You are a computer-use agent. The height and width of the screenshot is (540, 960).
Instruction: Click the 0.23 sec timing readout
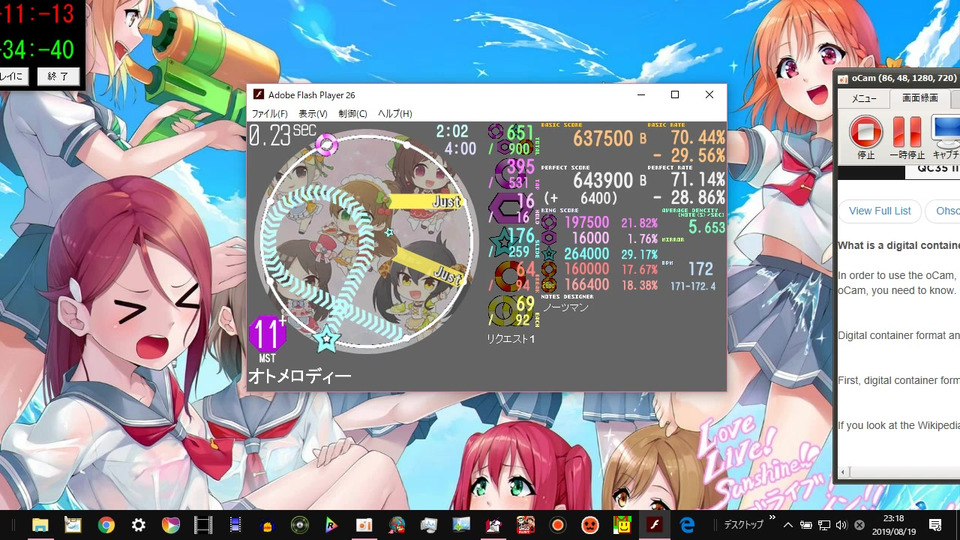282,135
